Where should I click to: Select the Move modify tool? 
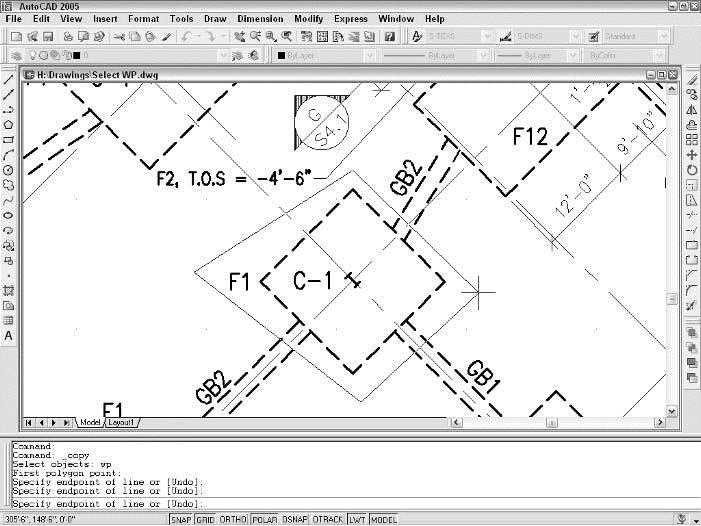692,155
